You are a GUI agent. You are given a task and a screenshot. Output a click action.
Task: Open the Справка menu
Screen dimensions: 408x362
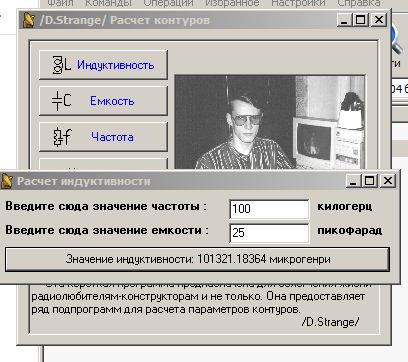click(359, 3)
